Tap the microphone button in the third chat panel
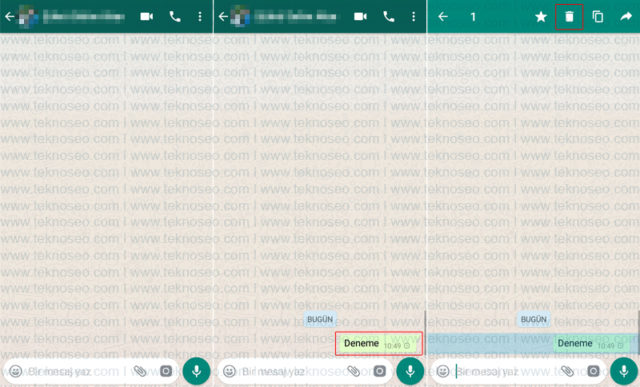Viewport: 640px width, 387px height. [624, 371]
